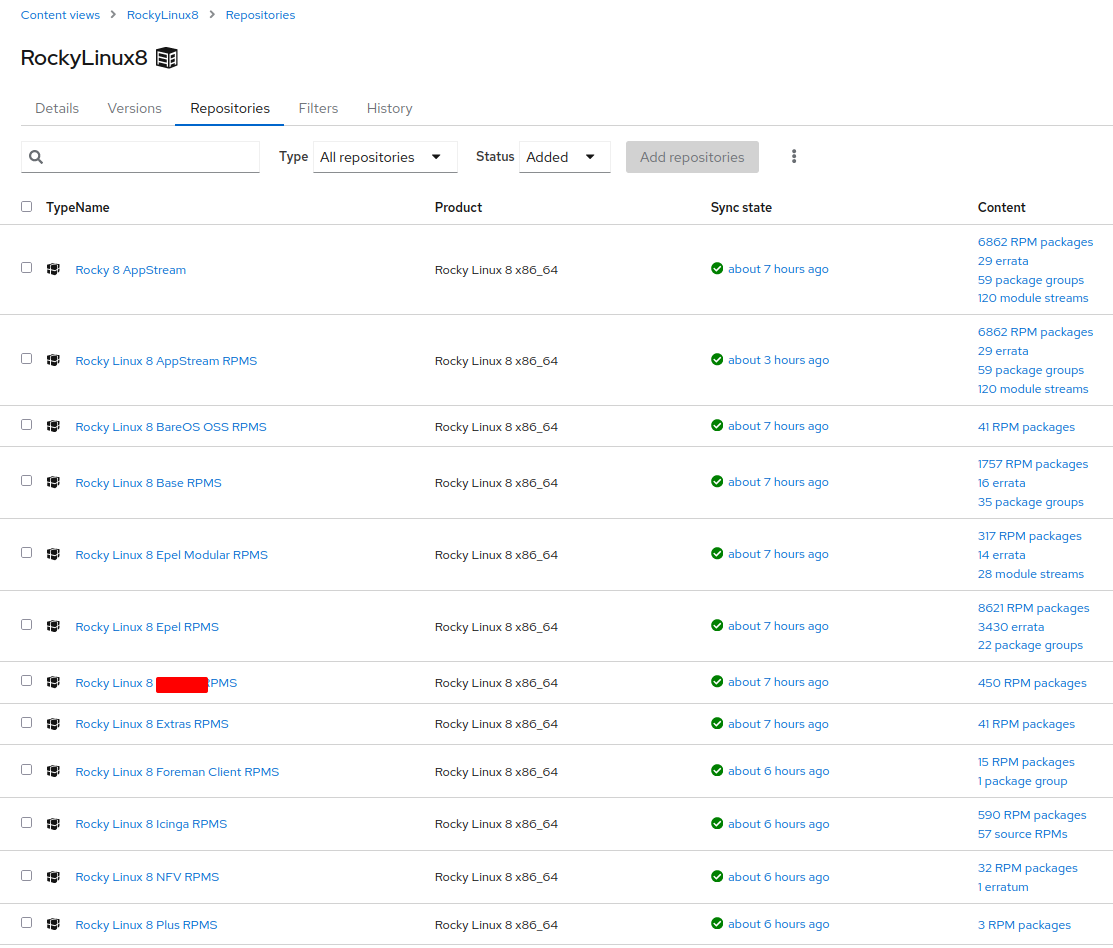This screenshot has width=1113, height=948.
Task: Go to Content views breadcrumb
Action: pyautogui.click(x=60, y=15)
